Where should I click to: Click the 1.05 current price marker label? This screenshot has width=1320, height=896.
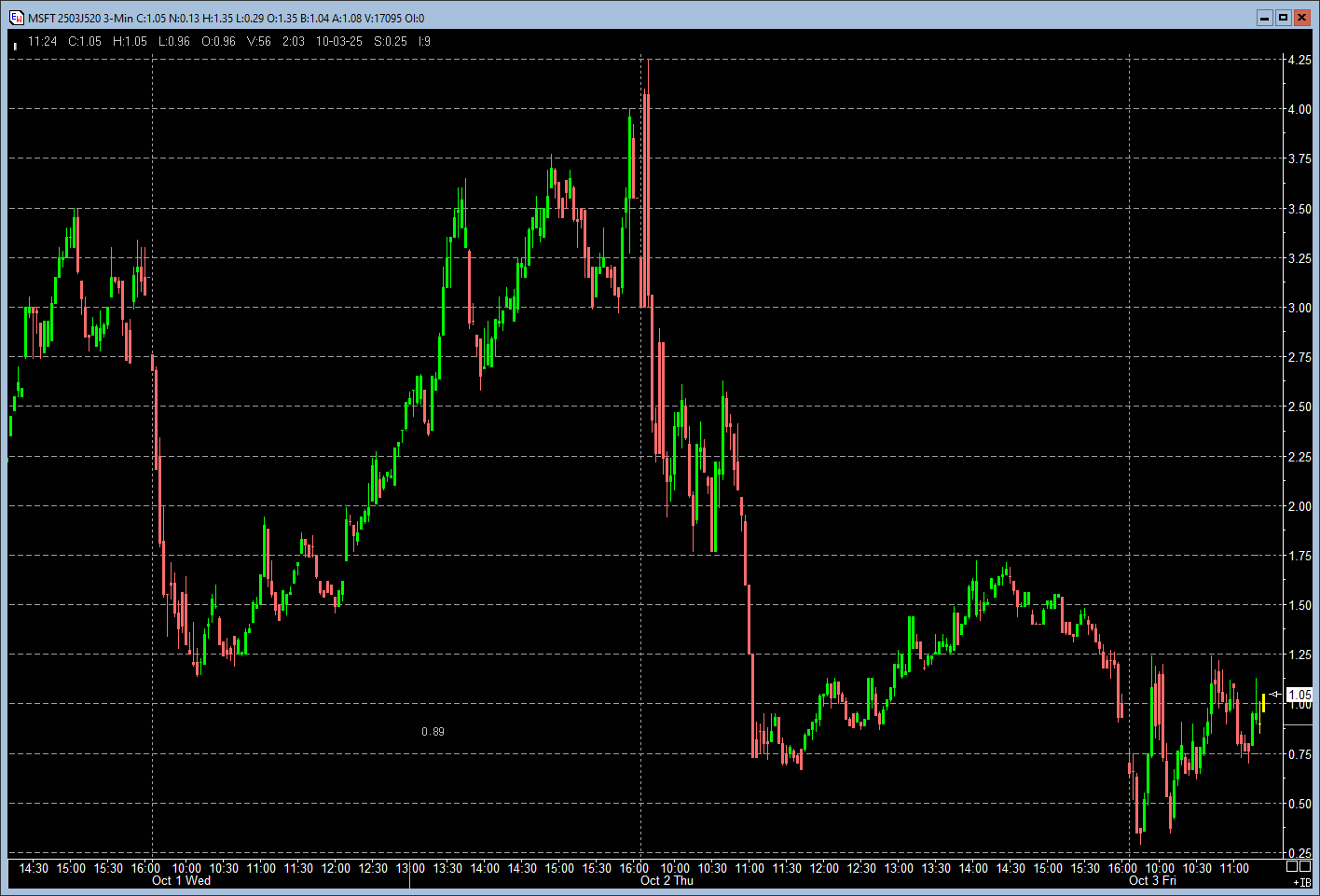click(1299, 695)
